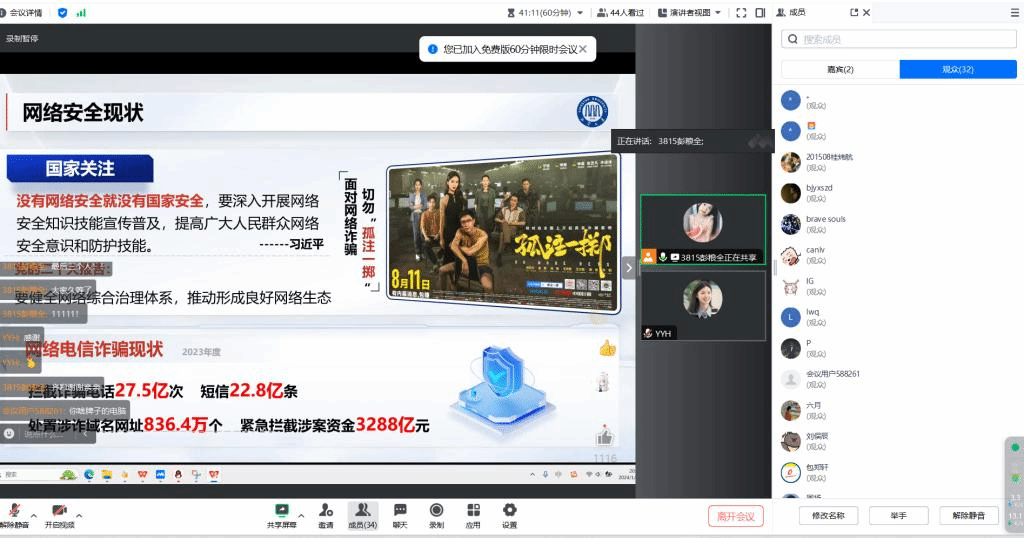This screenshot has height=538, width=1024.
Task: Enter fullscreen mode with the fullscreen icon
Action: 741,12
